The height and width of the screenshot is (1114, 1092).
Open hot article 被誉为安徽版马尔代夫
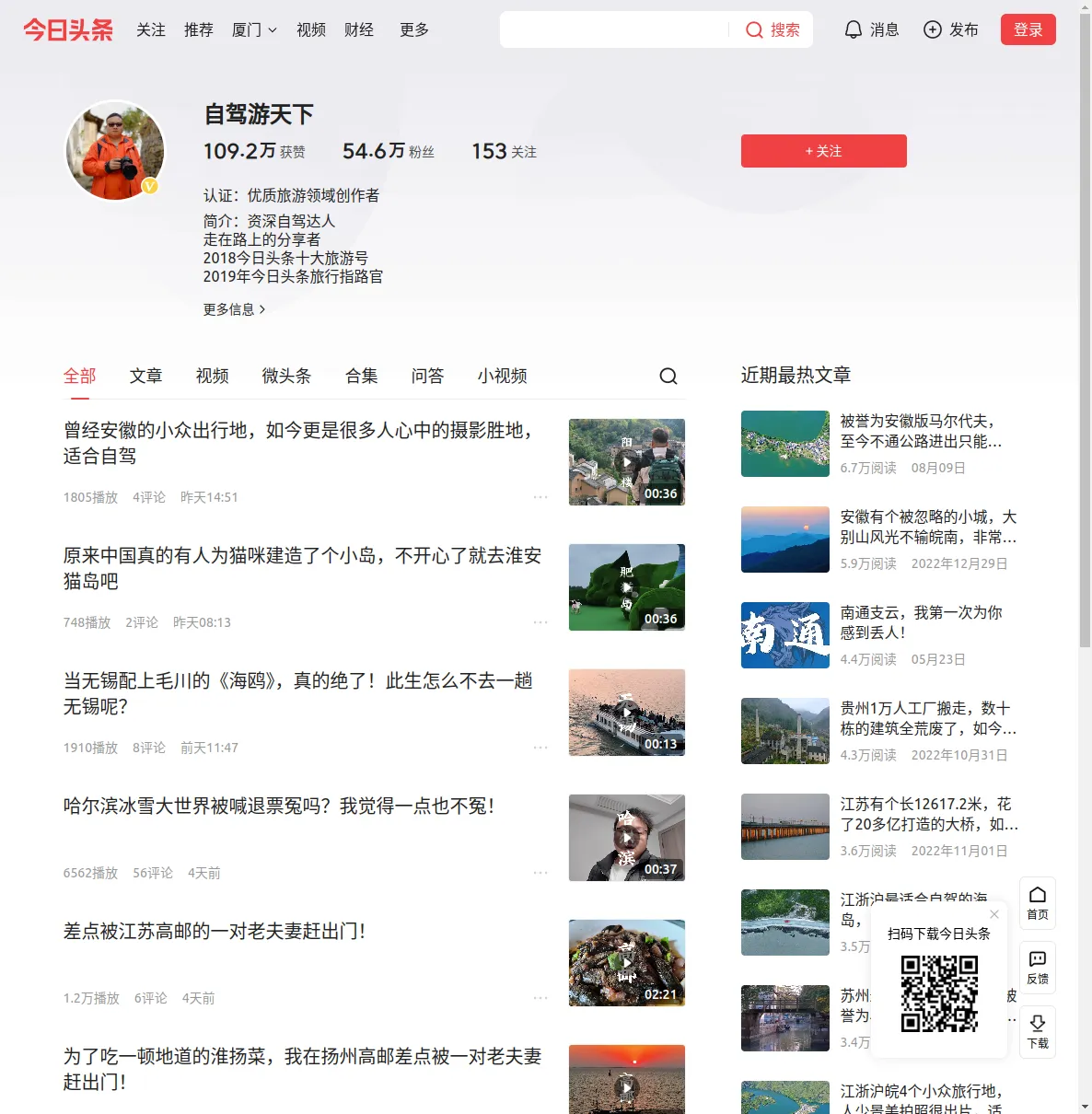(921, 431)
